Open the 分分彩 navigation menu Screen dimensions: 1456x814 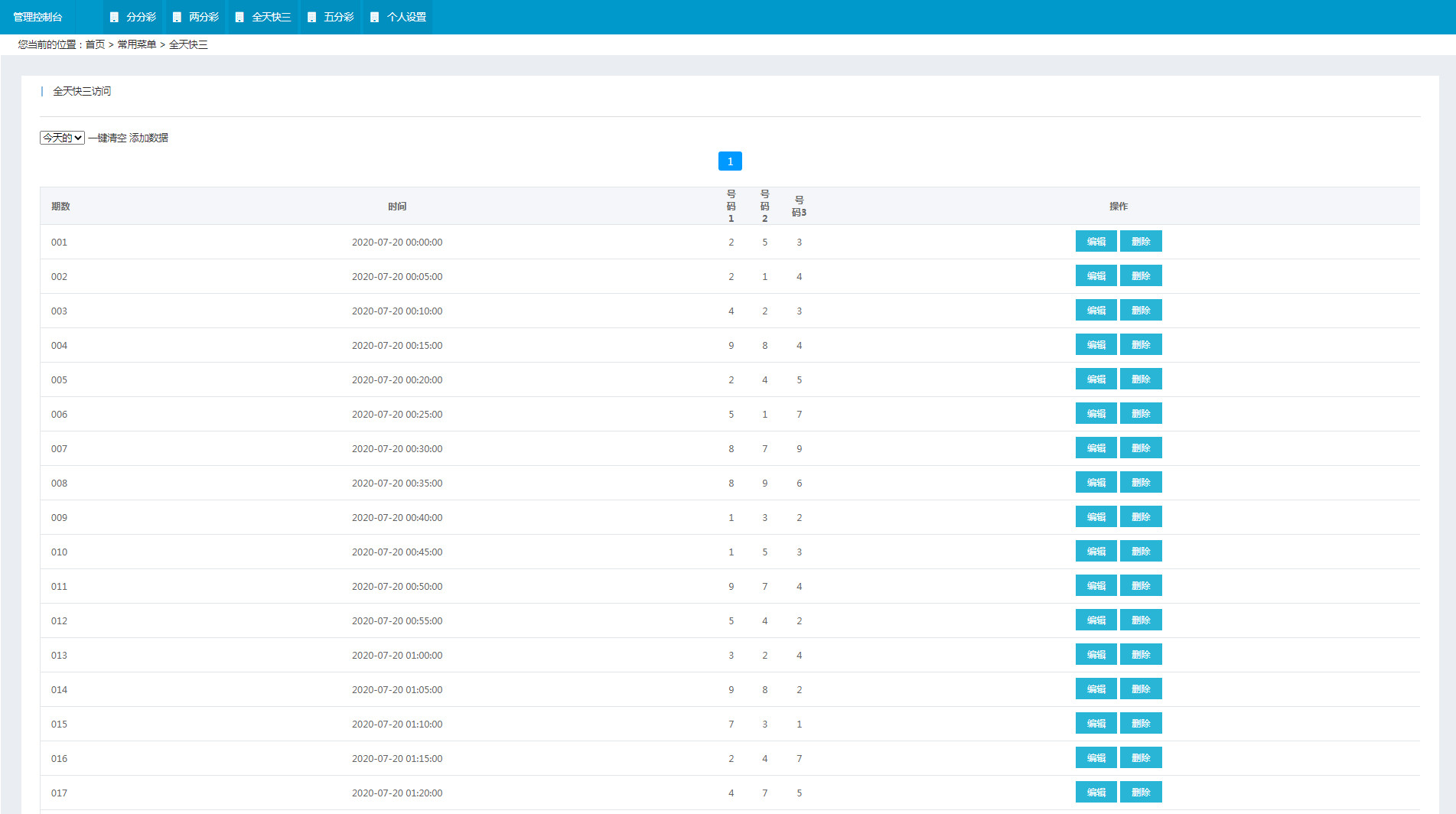[141, 17]
